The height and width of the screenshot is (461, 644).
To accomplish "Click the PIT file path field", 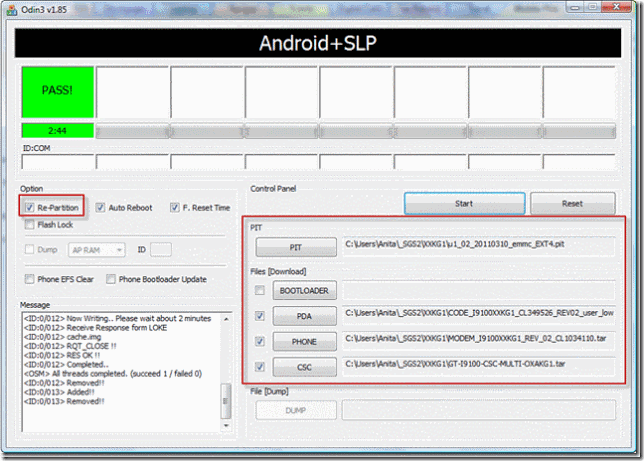I will pos(478,247).
